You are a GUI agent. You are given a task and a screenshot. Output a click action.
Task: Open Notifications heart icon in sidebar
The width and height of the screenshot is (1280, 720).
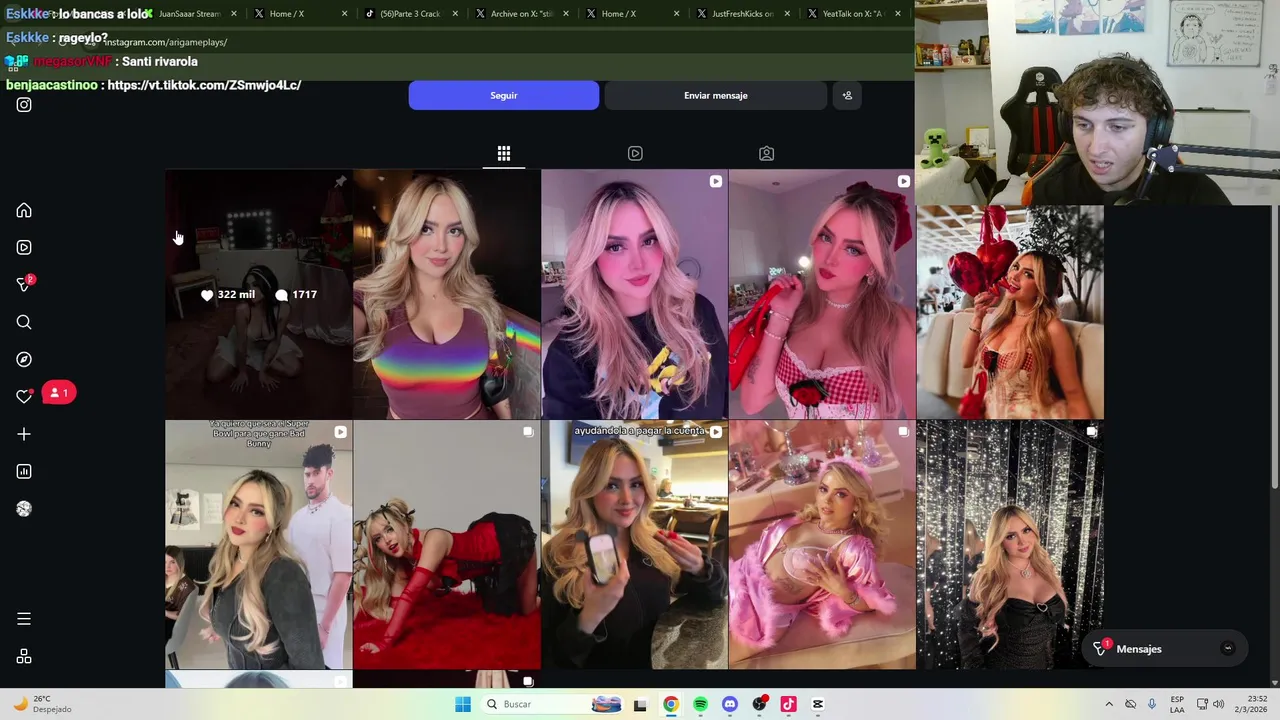point(24,396)
